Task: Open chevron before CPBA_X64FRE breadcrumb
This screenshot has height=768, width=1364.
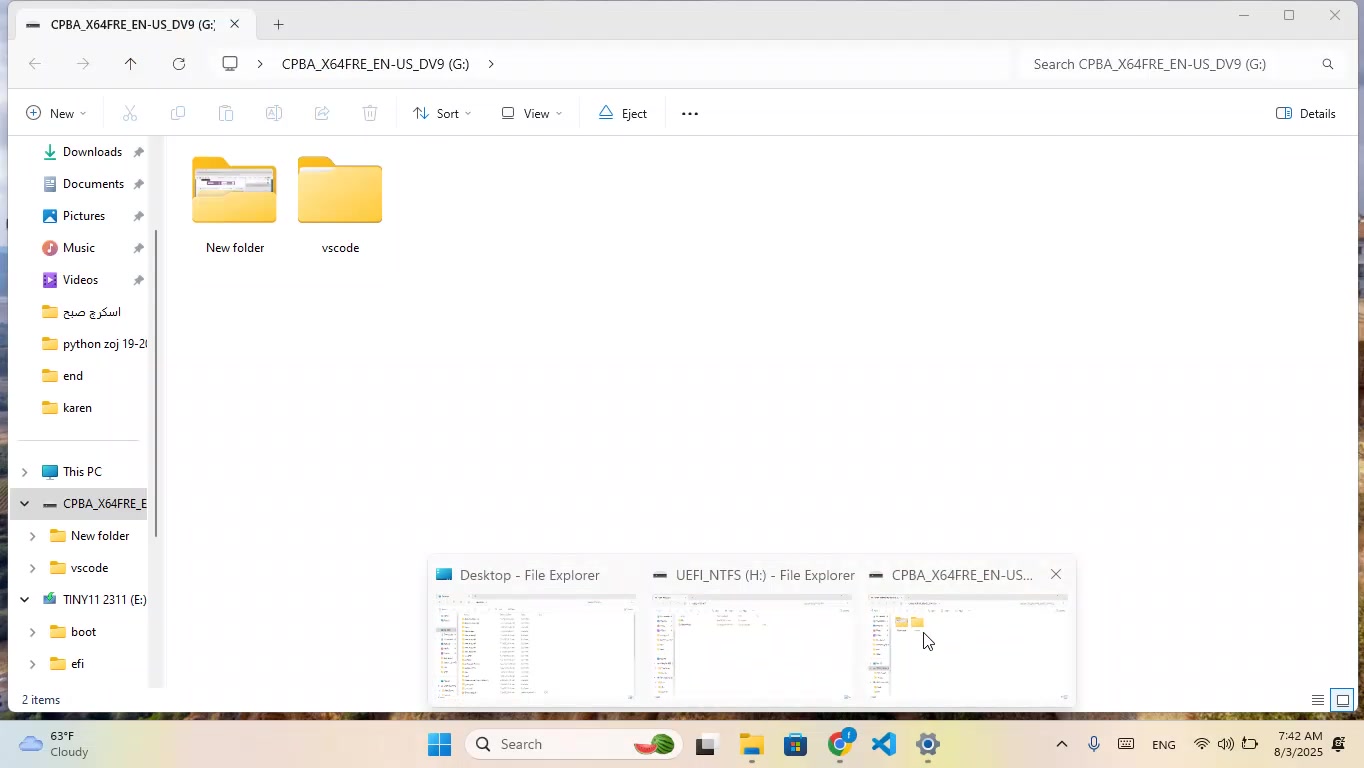Action: pyautogui.click(x=261, y=64)
